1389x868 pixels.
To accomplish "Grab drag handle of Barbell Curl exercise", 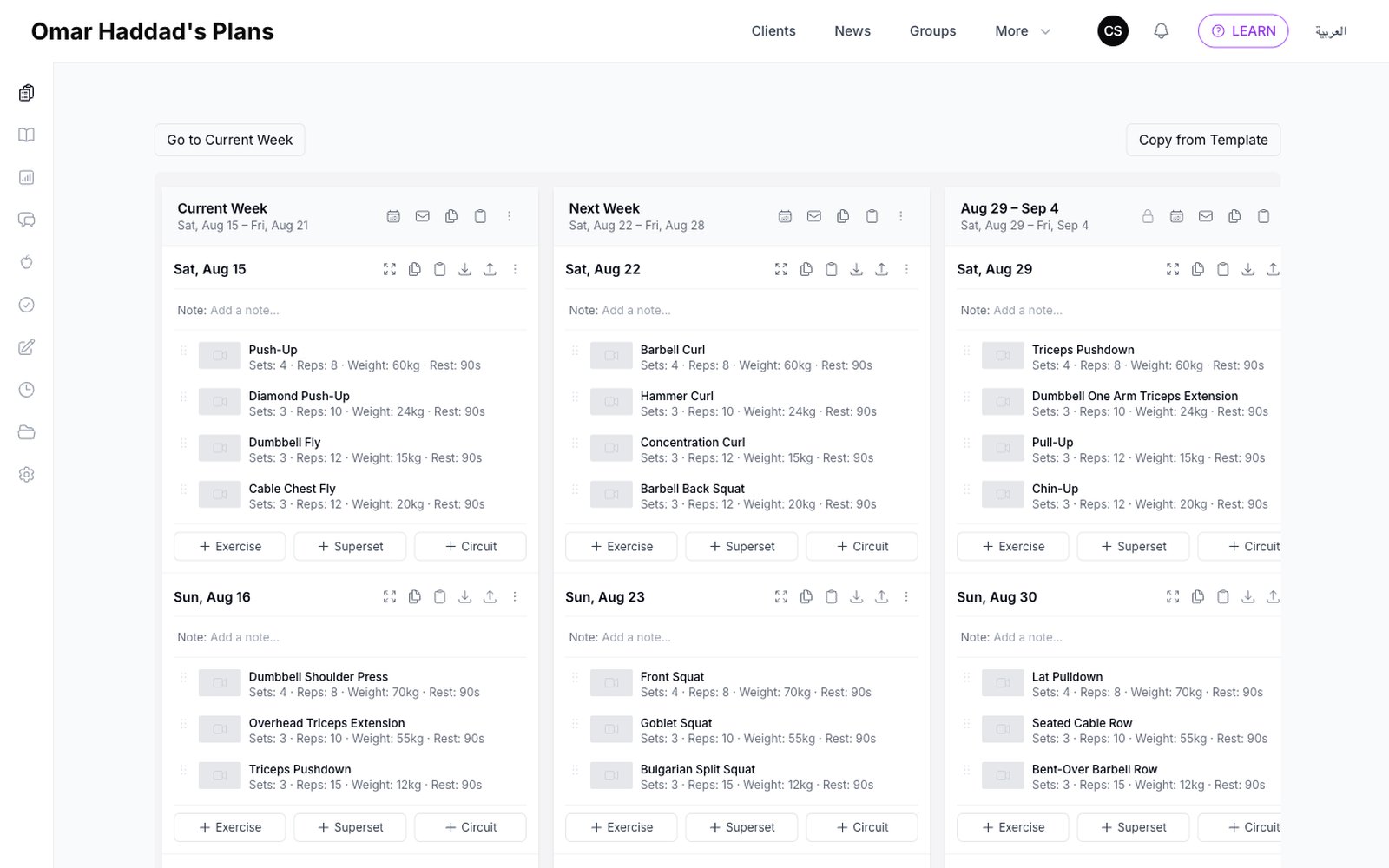I will pos(575,351).
